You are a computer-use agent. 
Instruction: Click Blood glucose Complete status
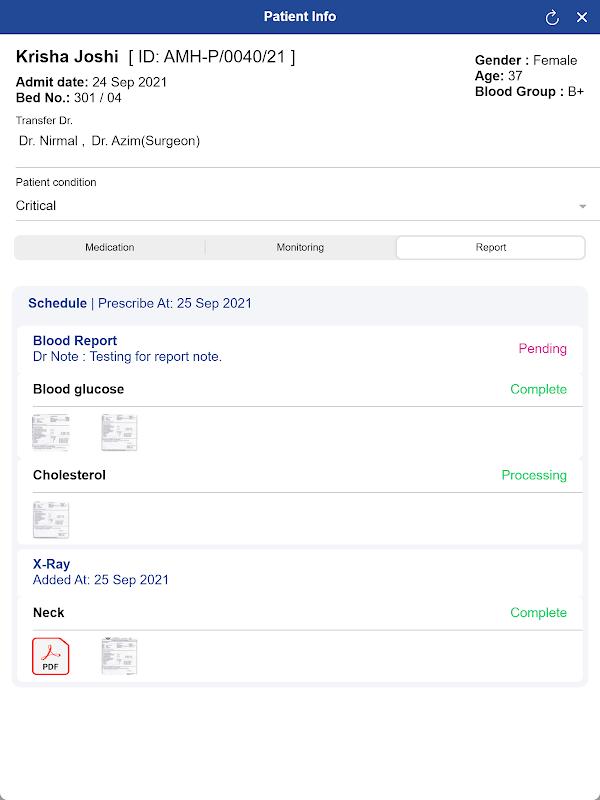[x=538, y=389]
